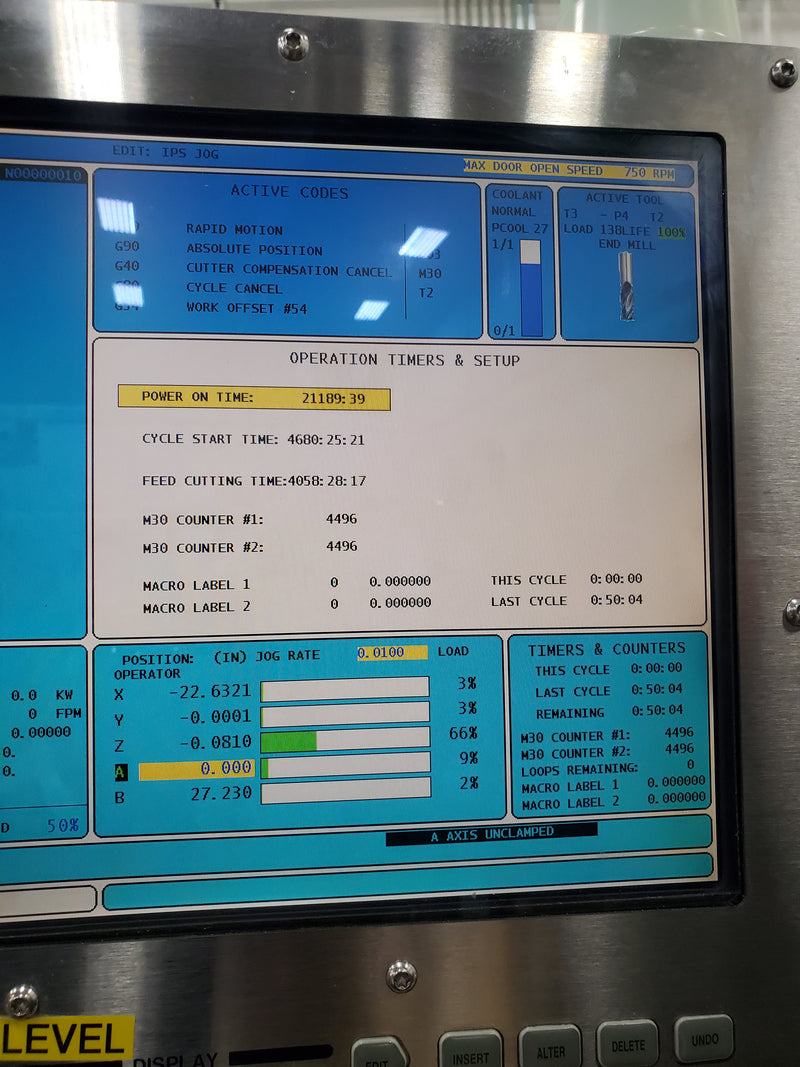Screen dimensions: 800x1067
Task: Click the Operation Timers & Setup title
Action: 404,360
